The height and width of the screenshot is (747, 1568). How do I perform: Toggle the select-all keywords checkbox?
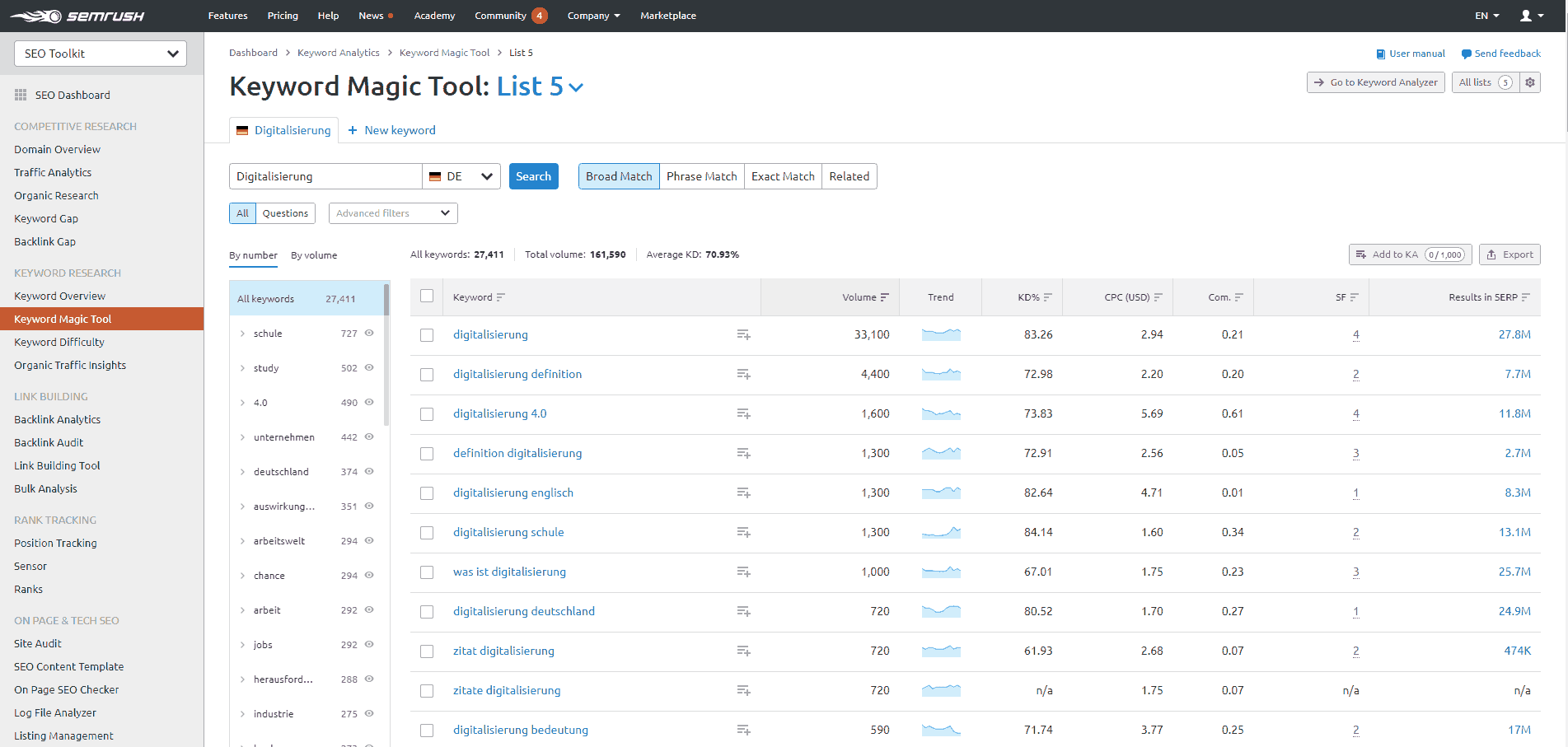427,296
